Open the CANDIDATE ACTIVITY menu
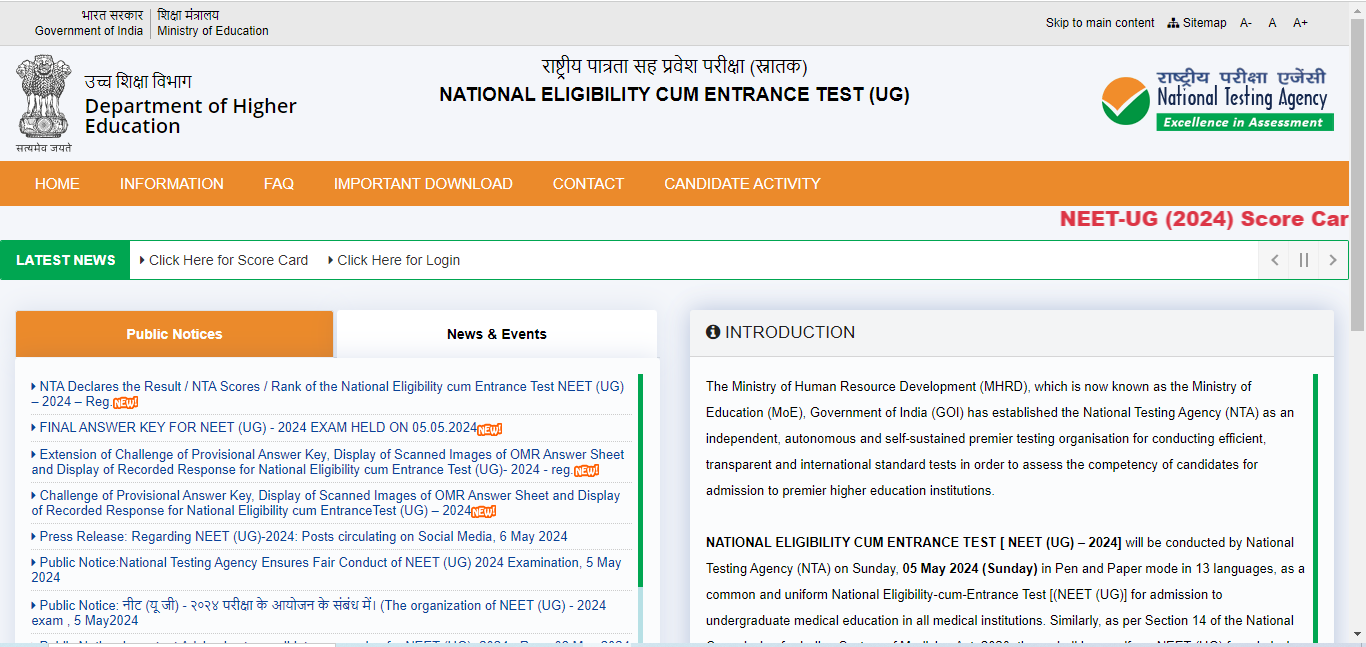Screen dimensions: 1366x647 (x=742, y=184)
